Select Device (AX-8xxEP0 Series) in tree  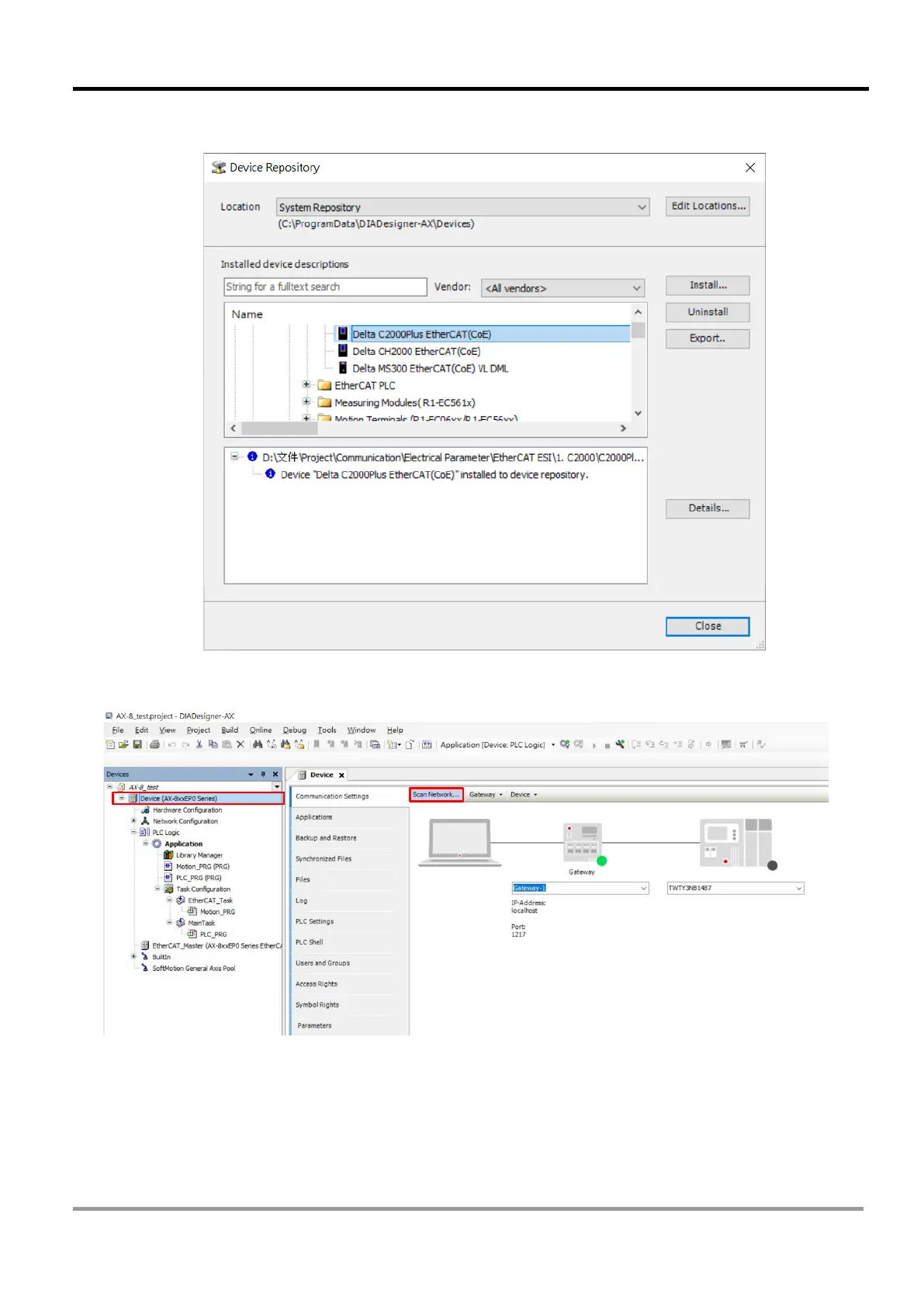click(178, 799)
